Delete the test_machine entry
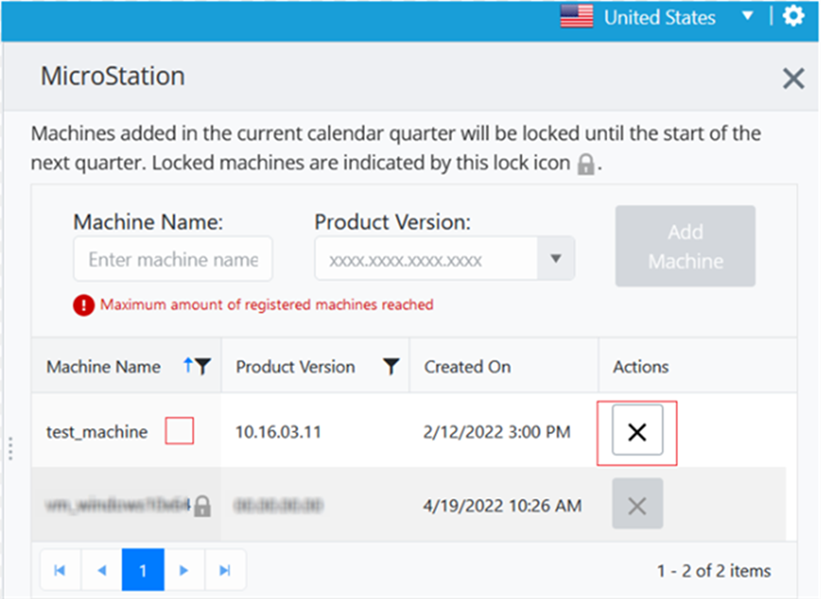The width and height of the screenshot is (821, 599). (637, 432)
